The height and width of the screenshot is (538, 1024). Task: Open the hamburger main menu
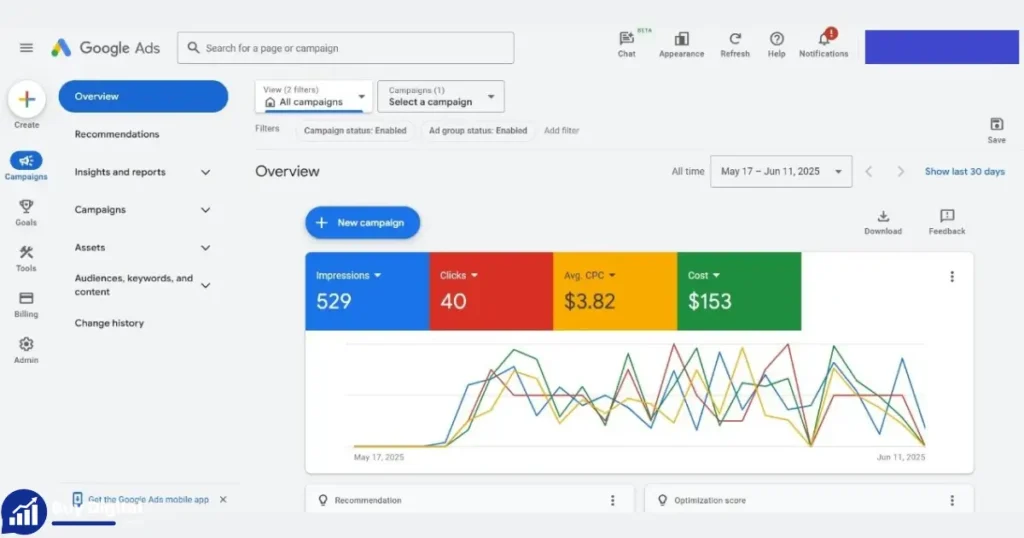point(26,48)
